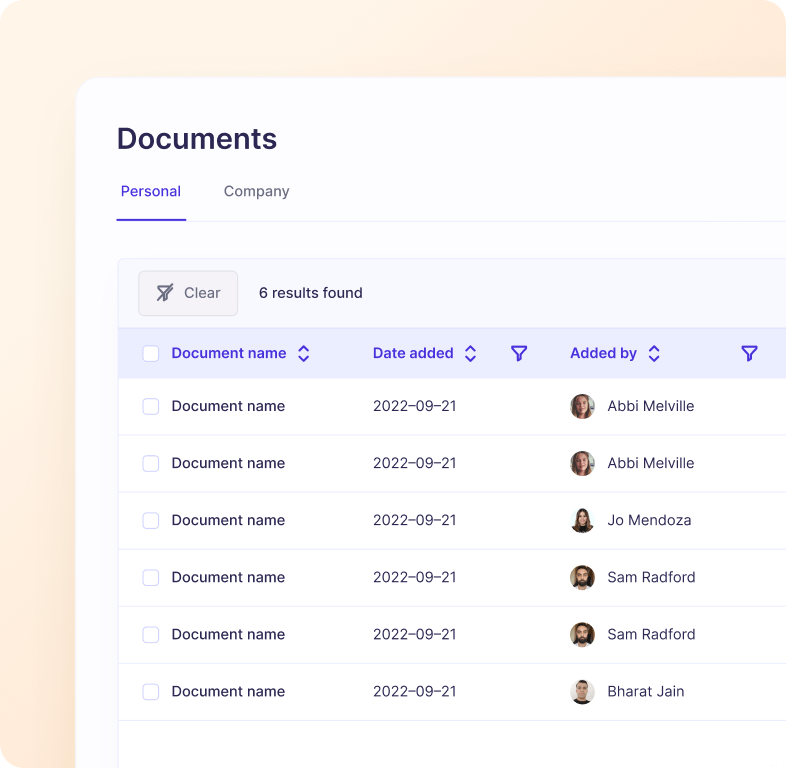Viewport: 786px width, 768px height.
Task: Check the first document row checkbox
Action: tap(151, 406)
